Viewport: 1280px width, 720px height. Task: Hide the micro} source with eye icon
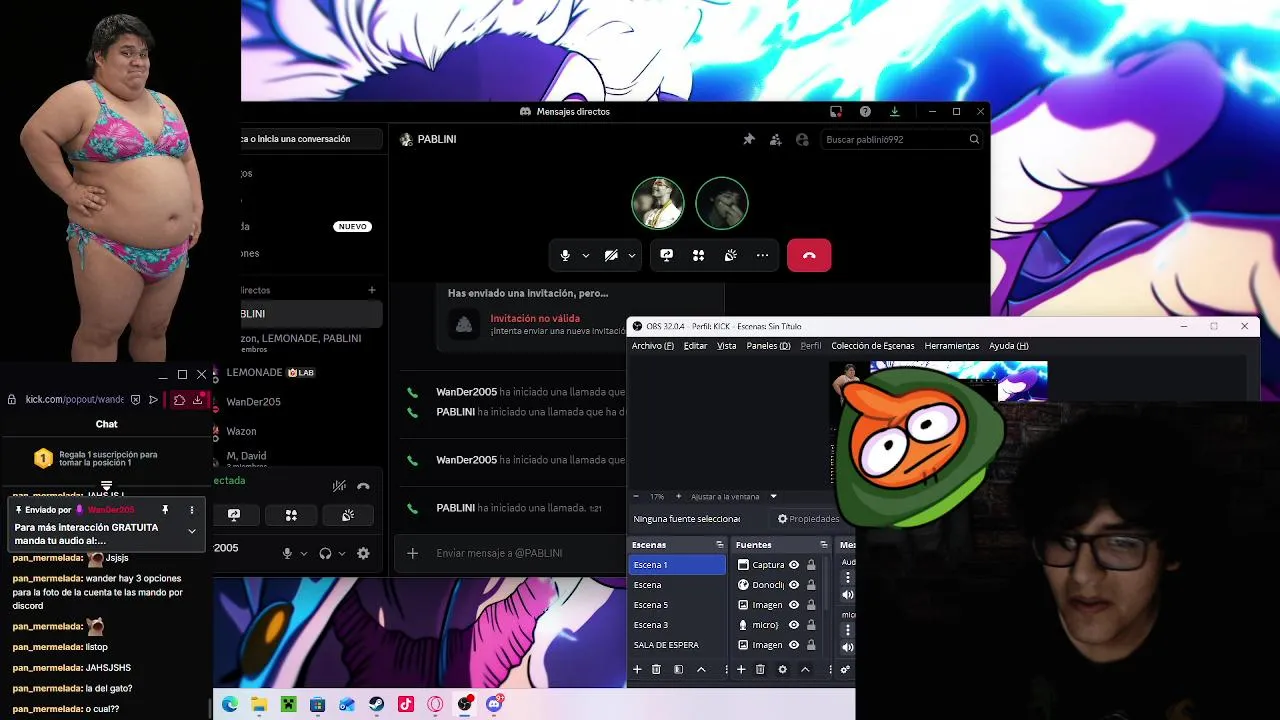(794, 625)
